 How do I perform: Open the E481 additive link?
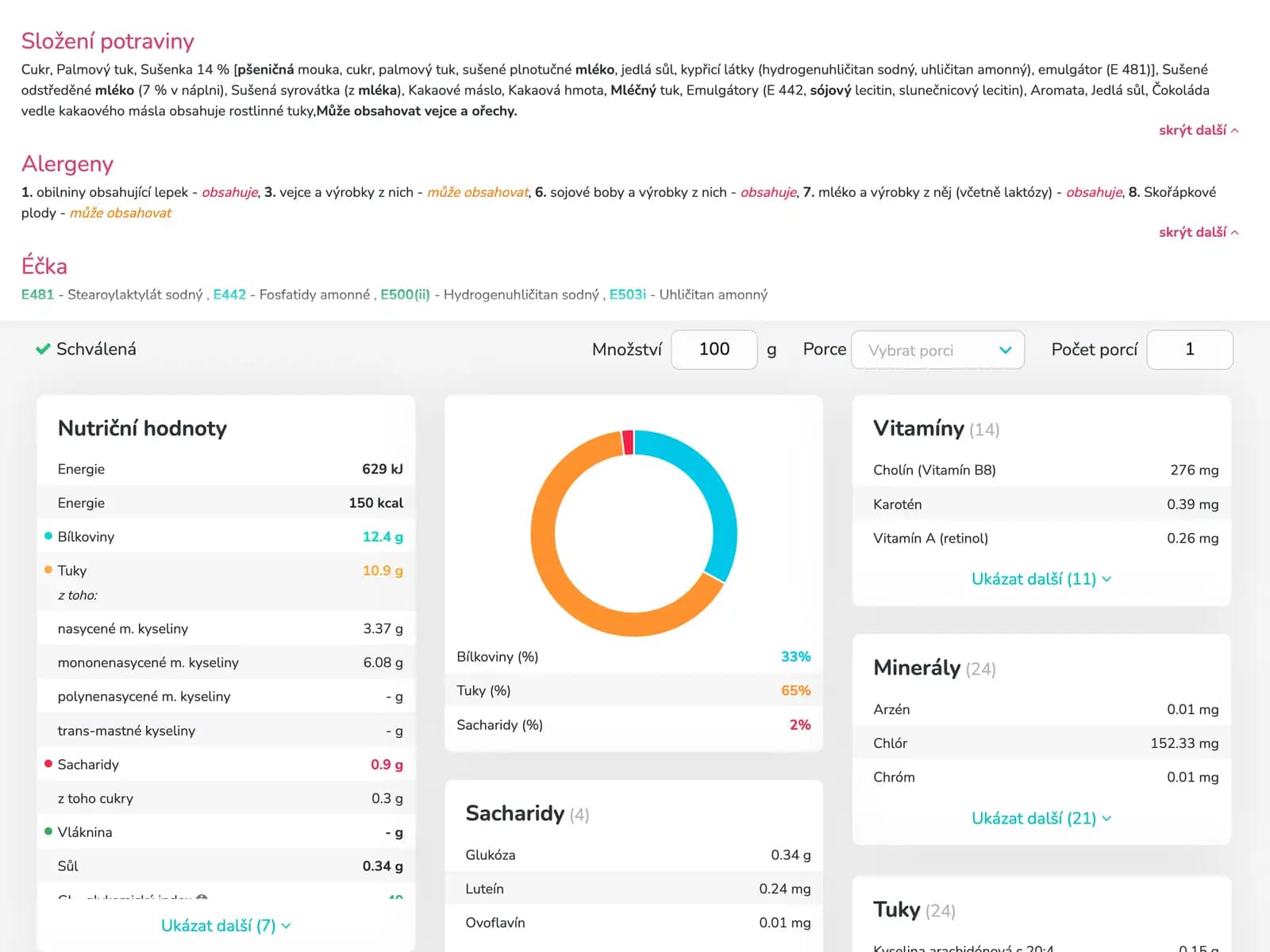(x=37, y=294)
